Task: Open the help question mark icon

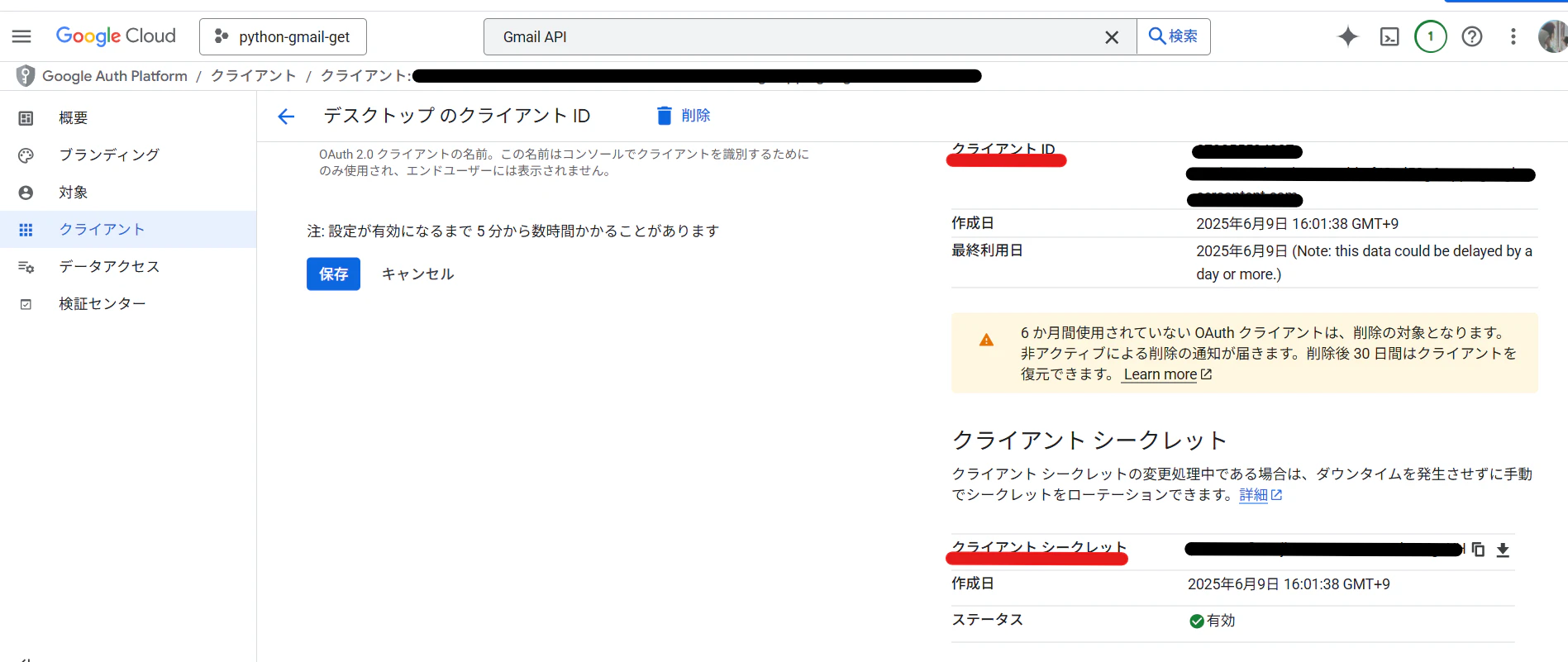Action: 1472,36
